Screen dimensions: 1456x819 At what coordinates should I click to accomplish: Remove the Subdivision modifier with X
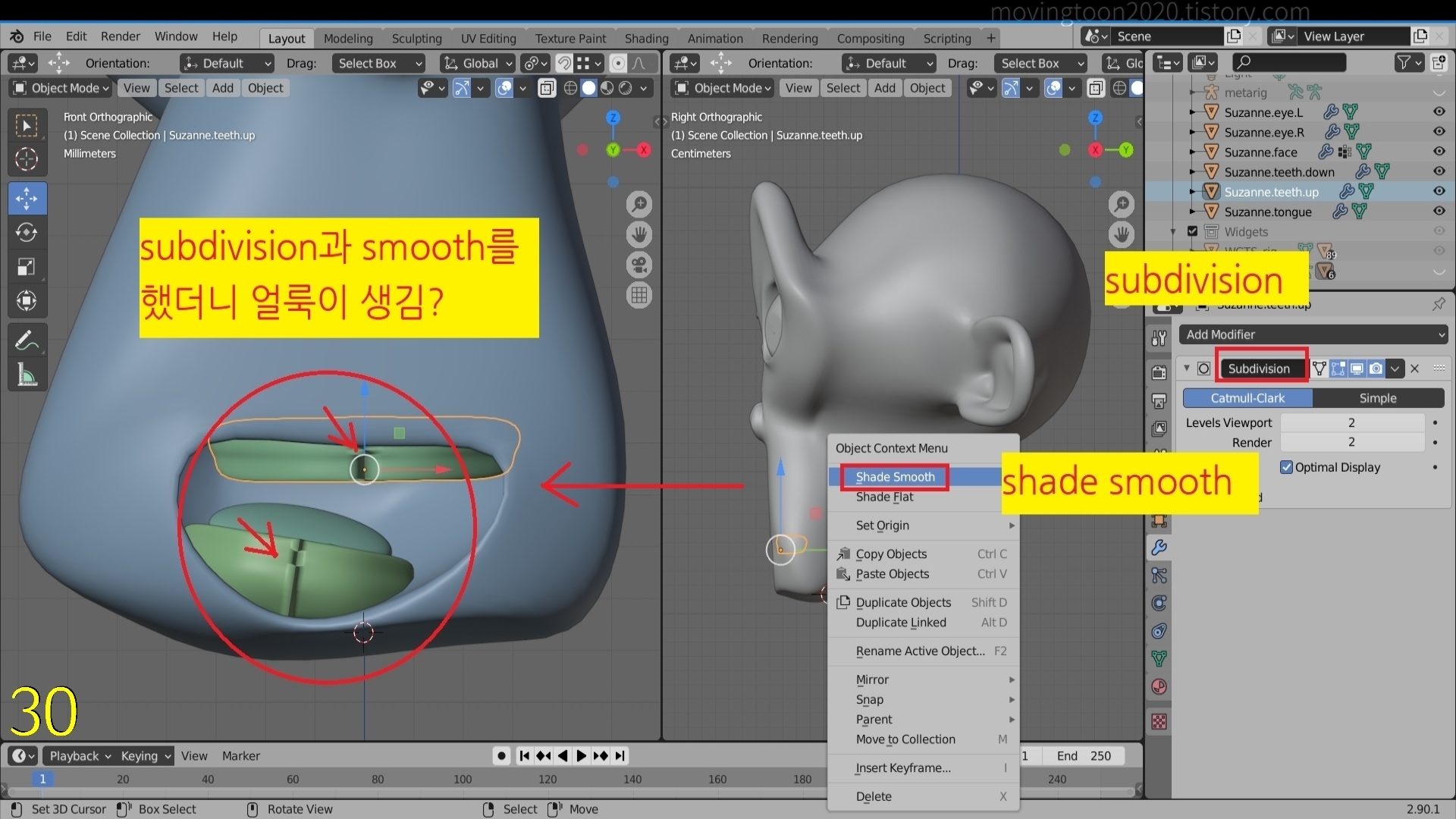click(1414, 369)
